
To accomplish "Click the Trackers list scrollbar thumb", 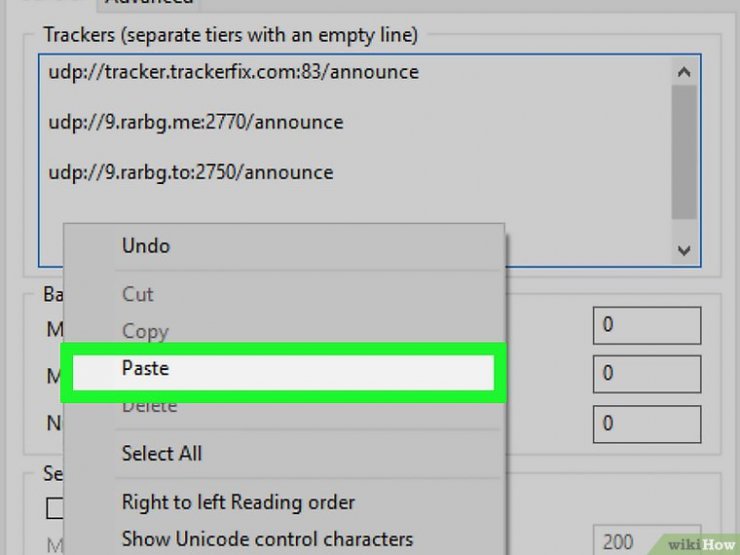I will pyautogui.click(x=684, y=152).
